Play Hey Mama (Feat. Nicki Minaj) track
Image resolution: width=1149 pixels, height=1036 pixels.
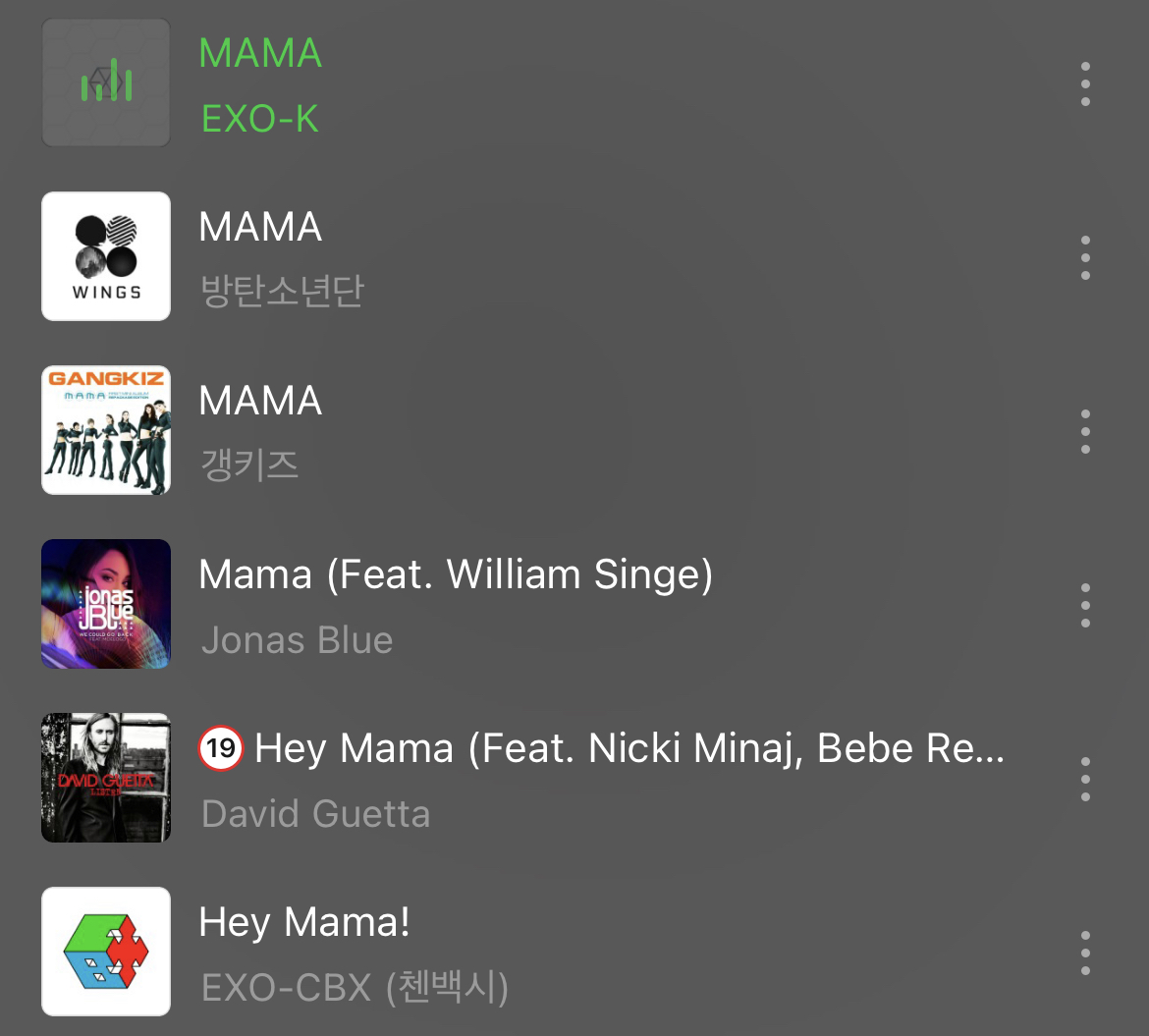point(629,749)
